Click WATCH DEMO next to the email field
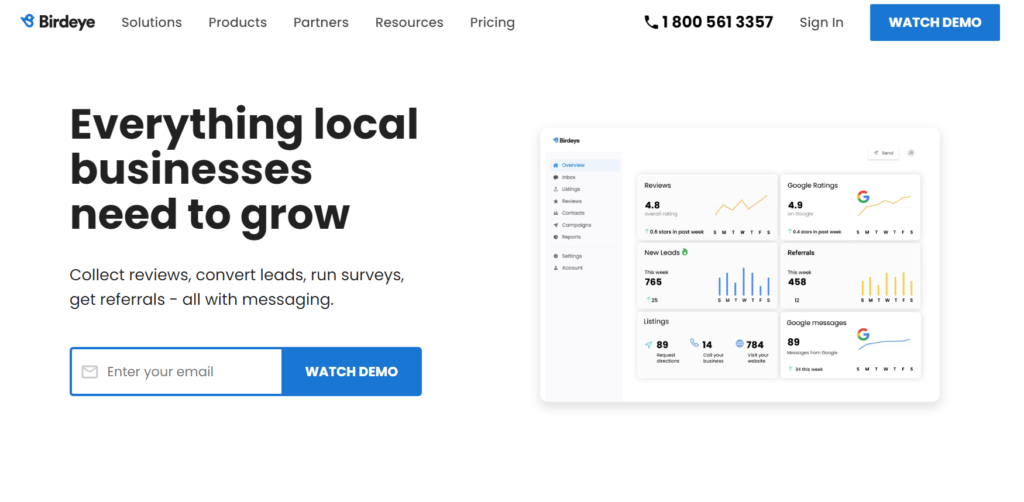The height and width of the screenshot is (502, 1024). tap(351, 371)
